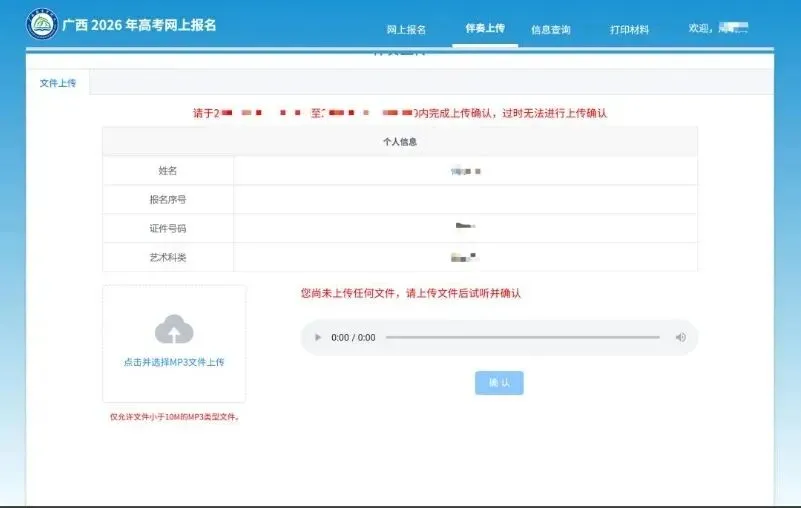The height and width of the screenshot is (508, 801).
Task: Open the 网上报名 menu
Action: point(406,29)
